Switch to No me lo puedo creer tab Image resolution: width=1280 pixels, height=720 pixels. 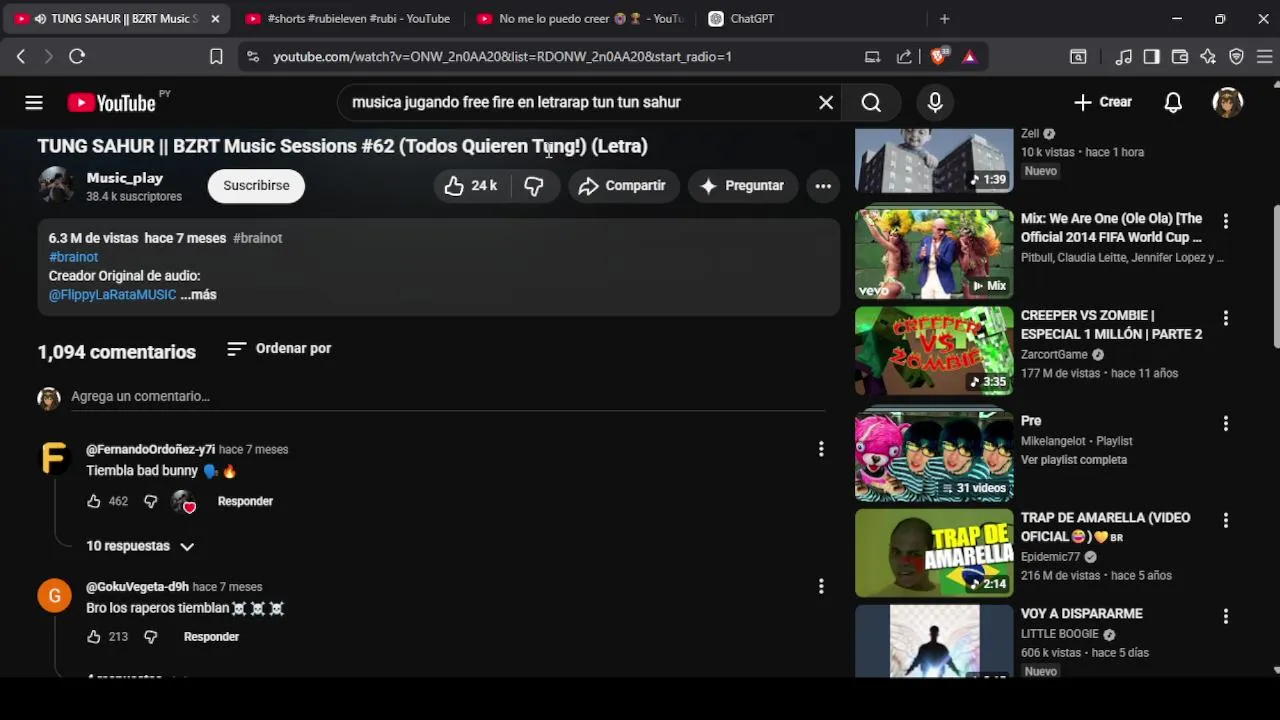[x=580, y=19]
